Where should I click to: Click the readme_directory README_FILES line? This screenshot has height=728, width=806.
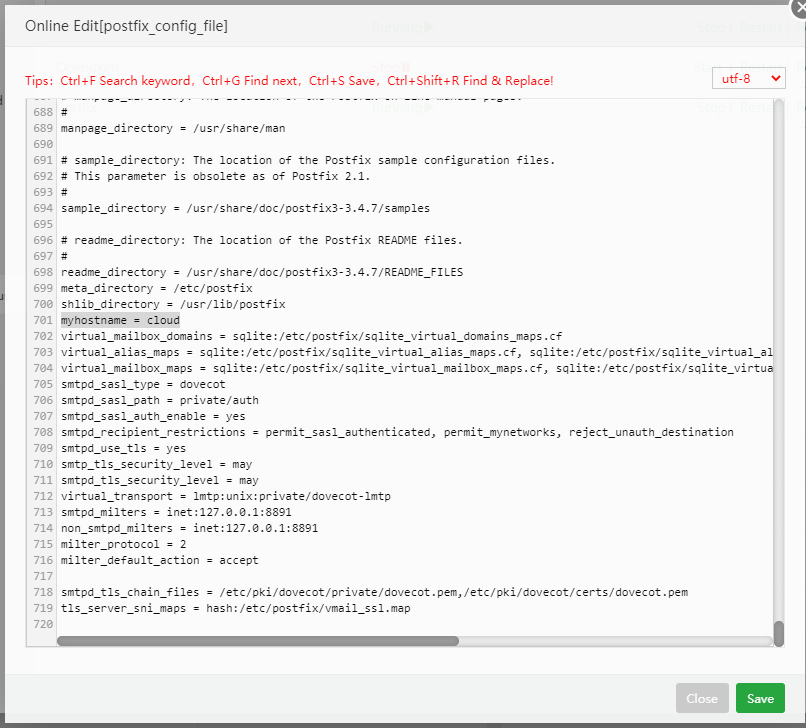(262, 272)
